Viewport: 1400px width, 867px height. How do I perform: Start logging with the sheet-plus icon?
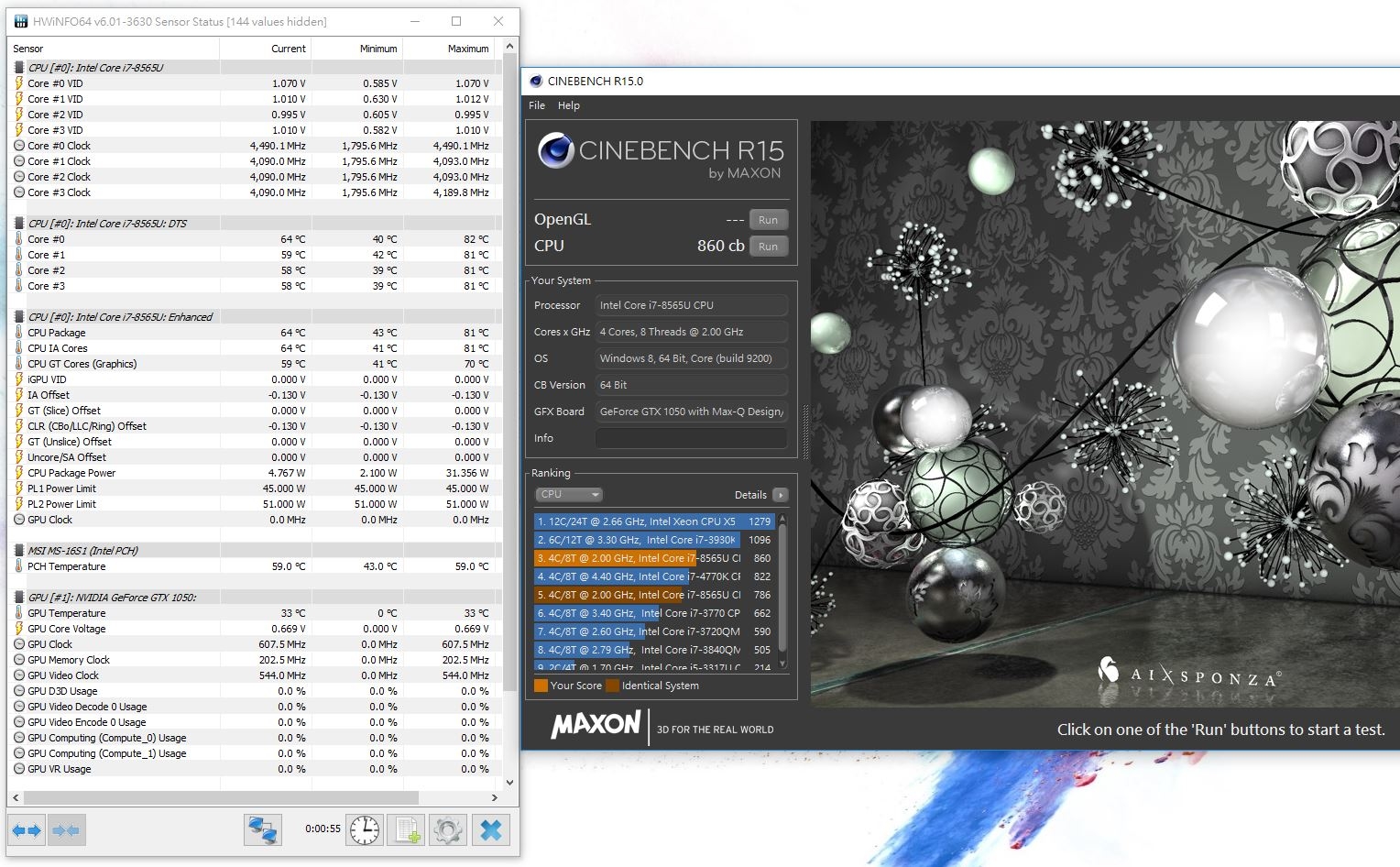tap(407, 830)
